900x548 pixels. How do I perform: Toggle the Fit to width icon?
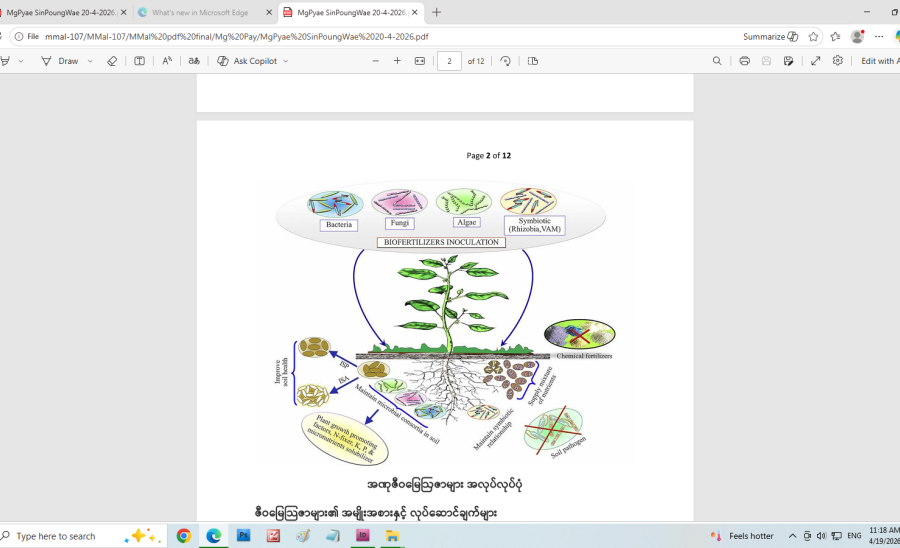click(420, 61)
